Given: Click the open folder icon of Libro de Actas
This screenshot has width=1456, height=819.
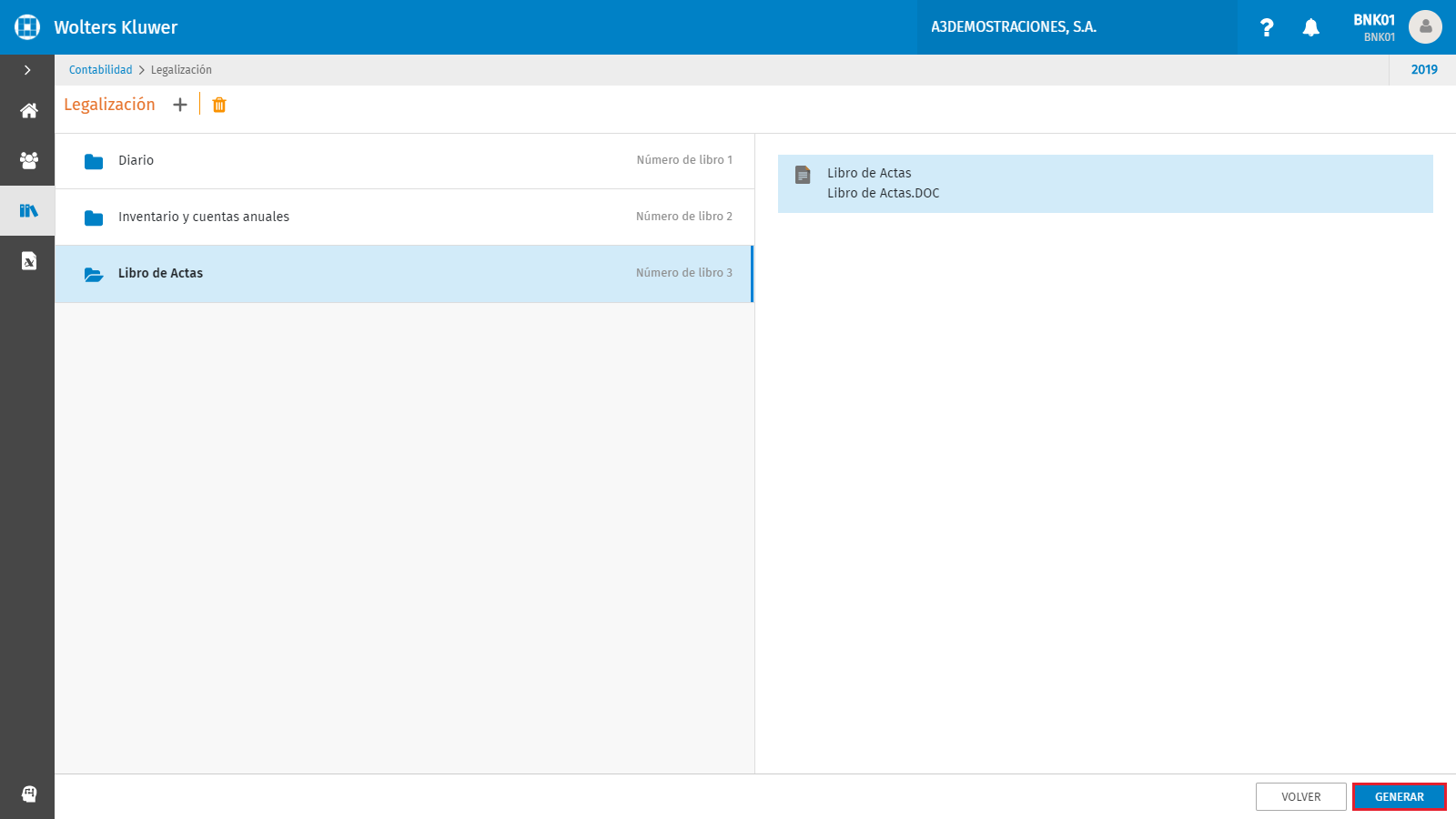Looking at the screenshot, I should 94,275.
